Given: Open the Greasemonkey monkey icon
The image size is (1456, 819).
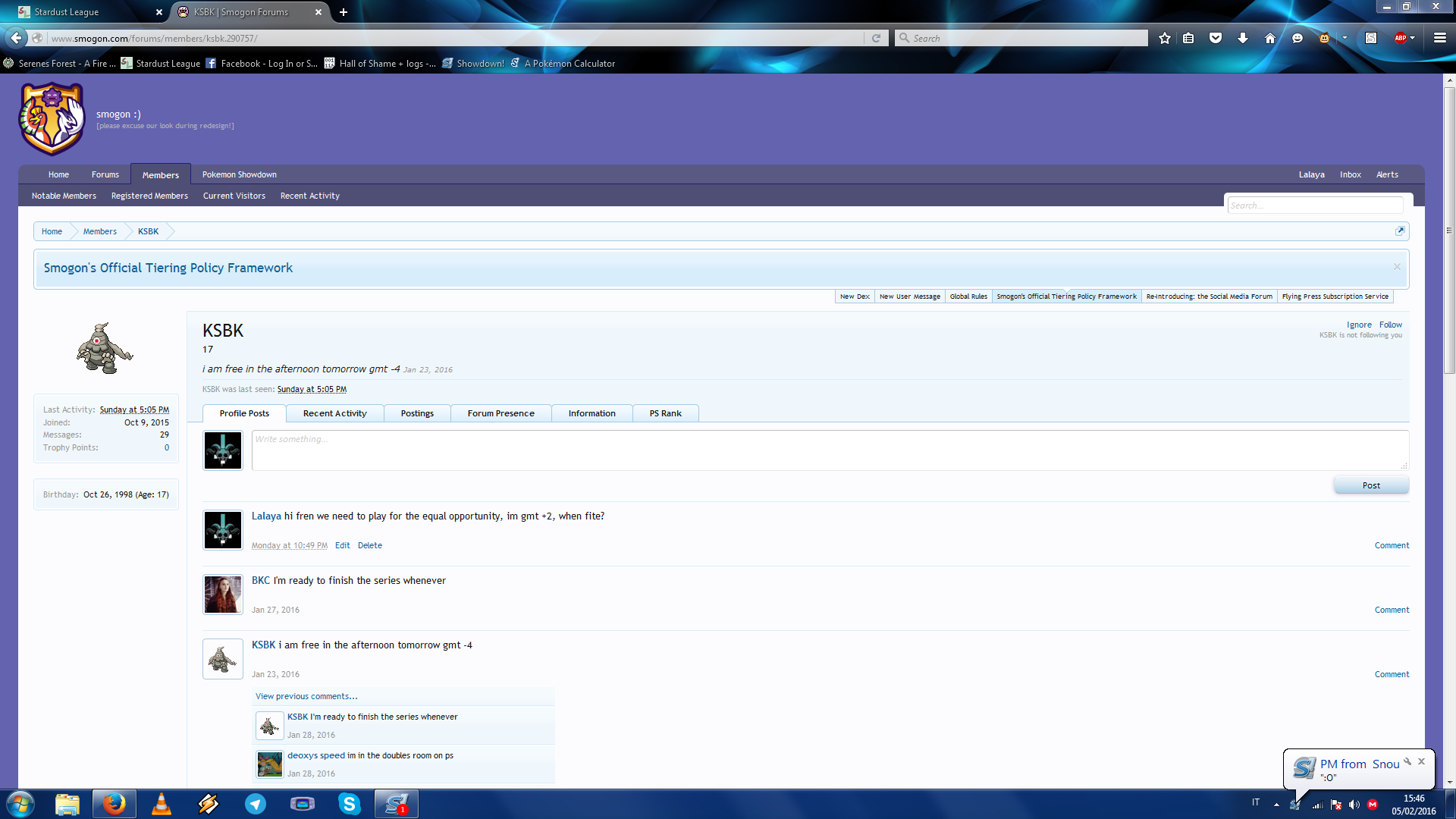Looking at the screenshot, I should coord(1324,38).
